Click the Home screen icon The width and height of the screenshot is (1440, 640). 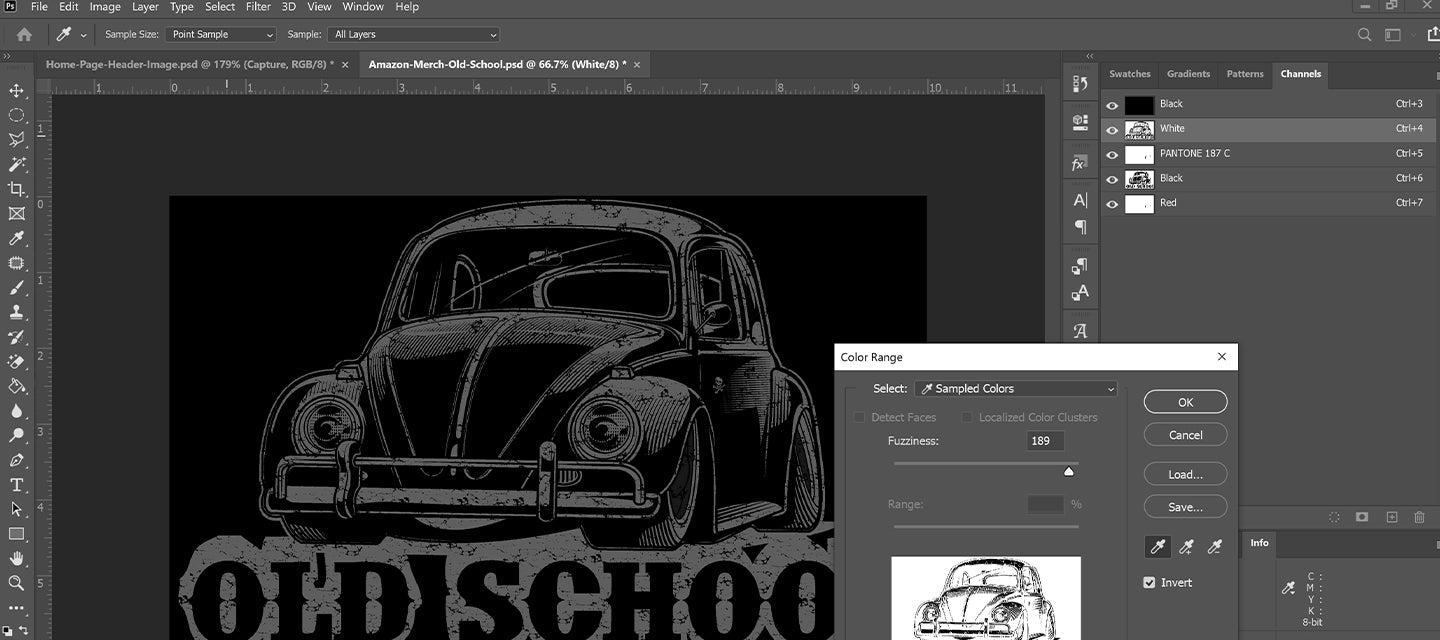click(x=24, y=34)
